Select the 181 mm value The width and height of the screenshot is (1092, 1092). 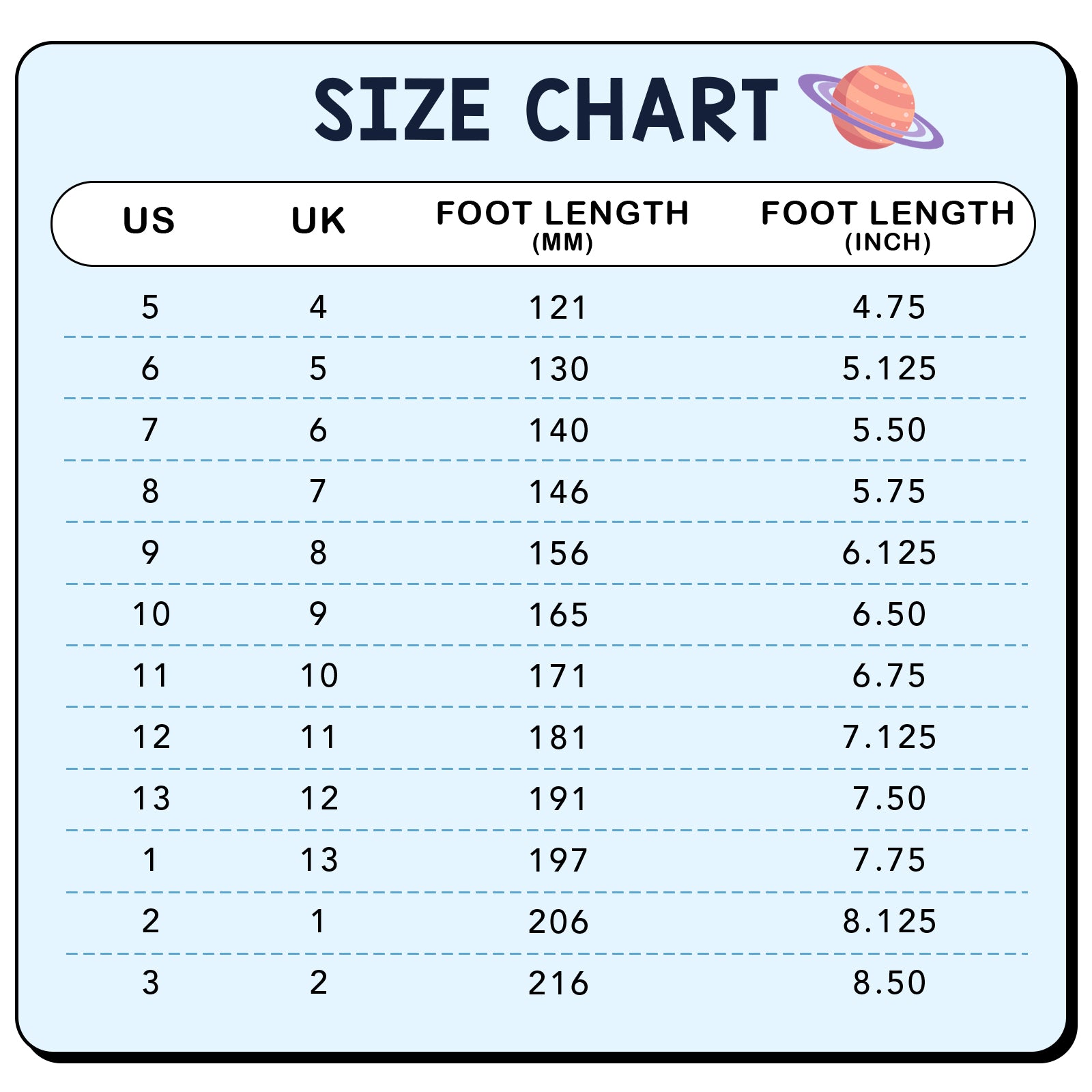(x=558, y=738)
